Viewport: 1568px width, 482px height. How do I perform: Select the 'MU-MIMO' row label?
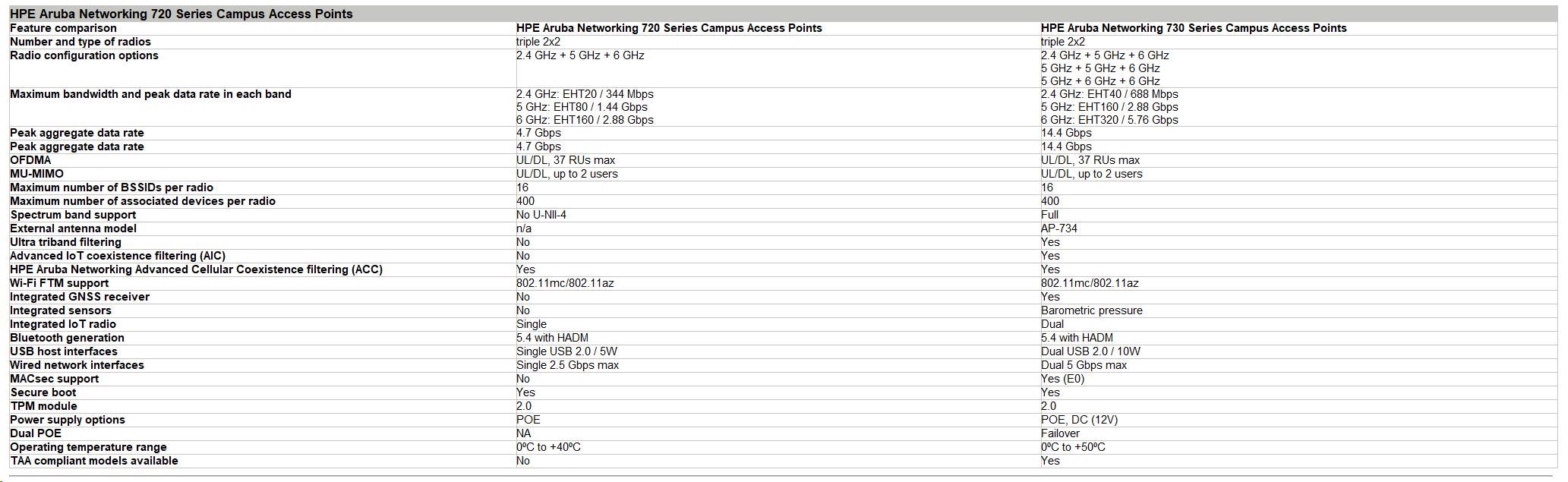tap(36, 174)
